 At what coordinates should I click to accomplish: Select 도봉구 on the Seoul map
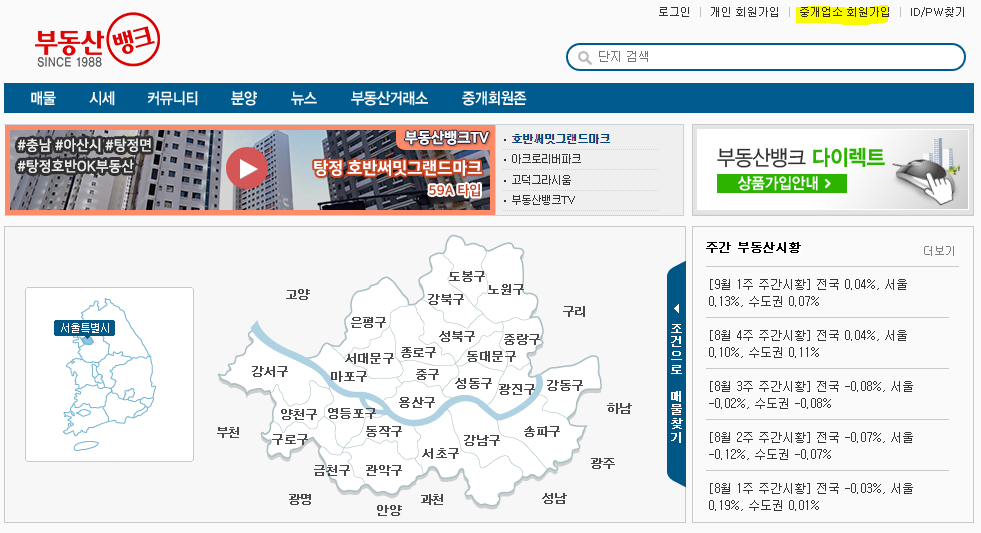pyautogui.click(x=467, y=276)
